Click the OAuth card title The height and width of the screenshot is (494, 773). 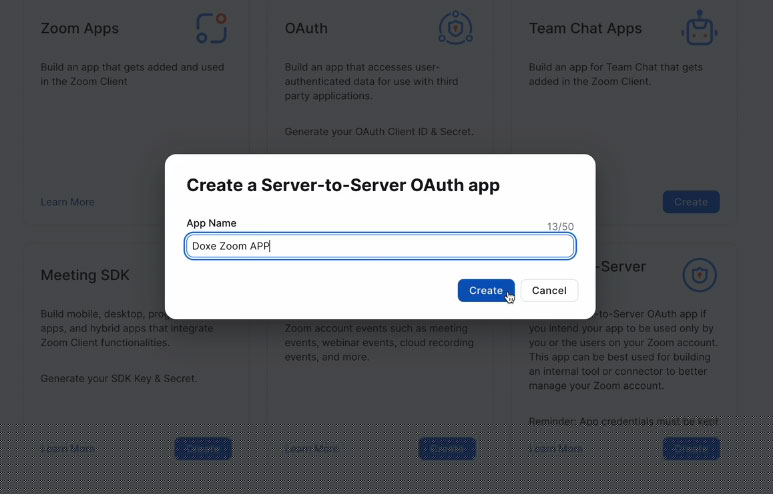pos(306,29)
